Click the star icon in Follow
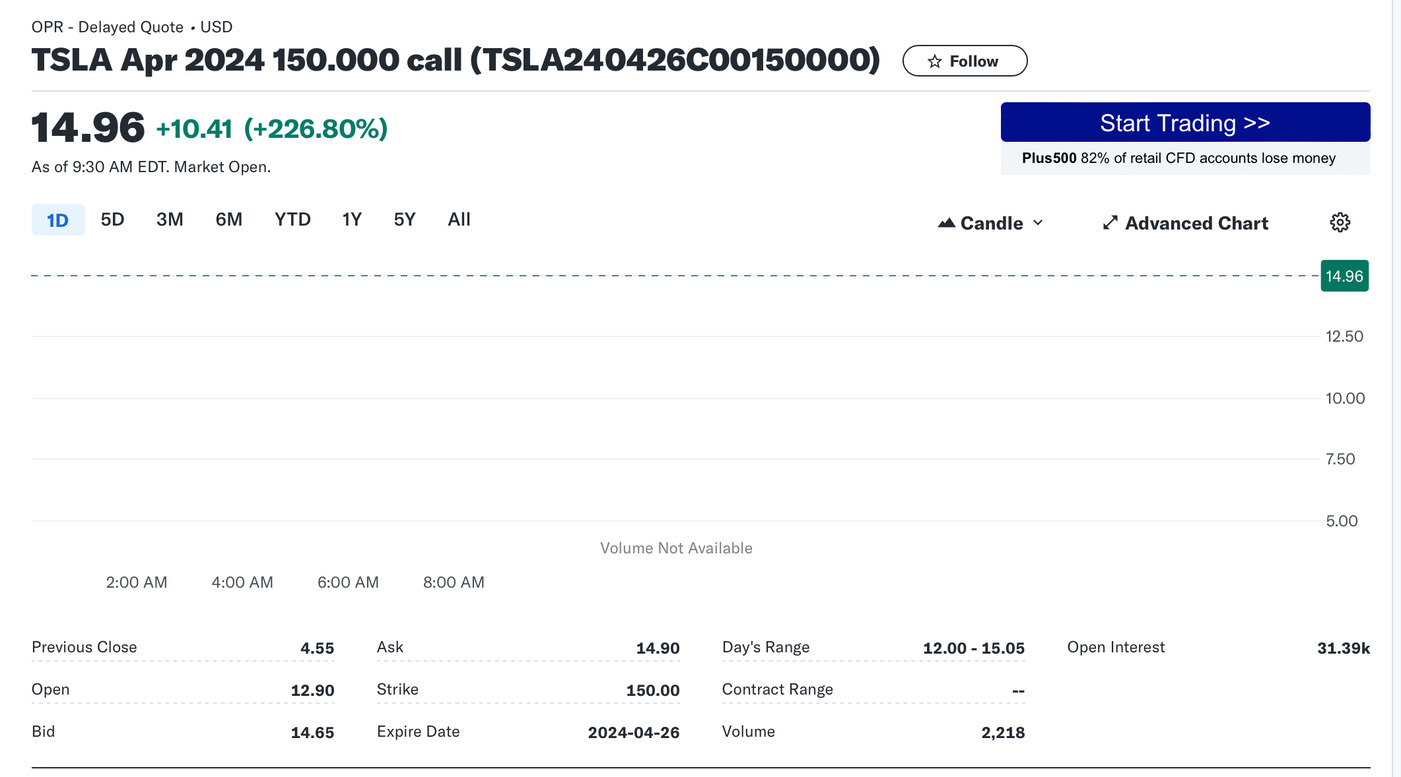This screenshot has height=777, width=1401. click(934, 61)
